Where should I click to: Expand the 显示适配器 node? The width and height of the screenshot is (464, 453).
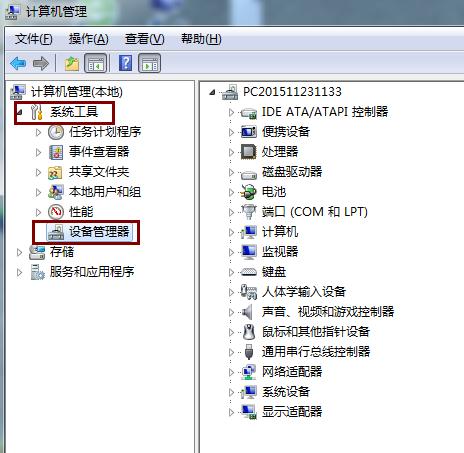(231, 412)
